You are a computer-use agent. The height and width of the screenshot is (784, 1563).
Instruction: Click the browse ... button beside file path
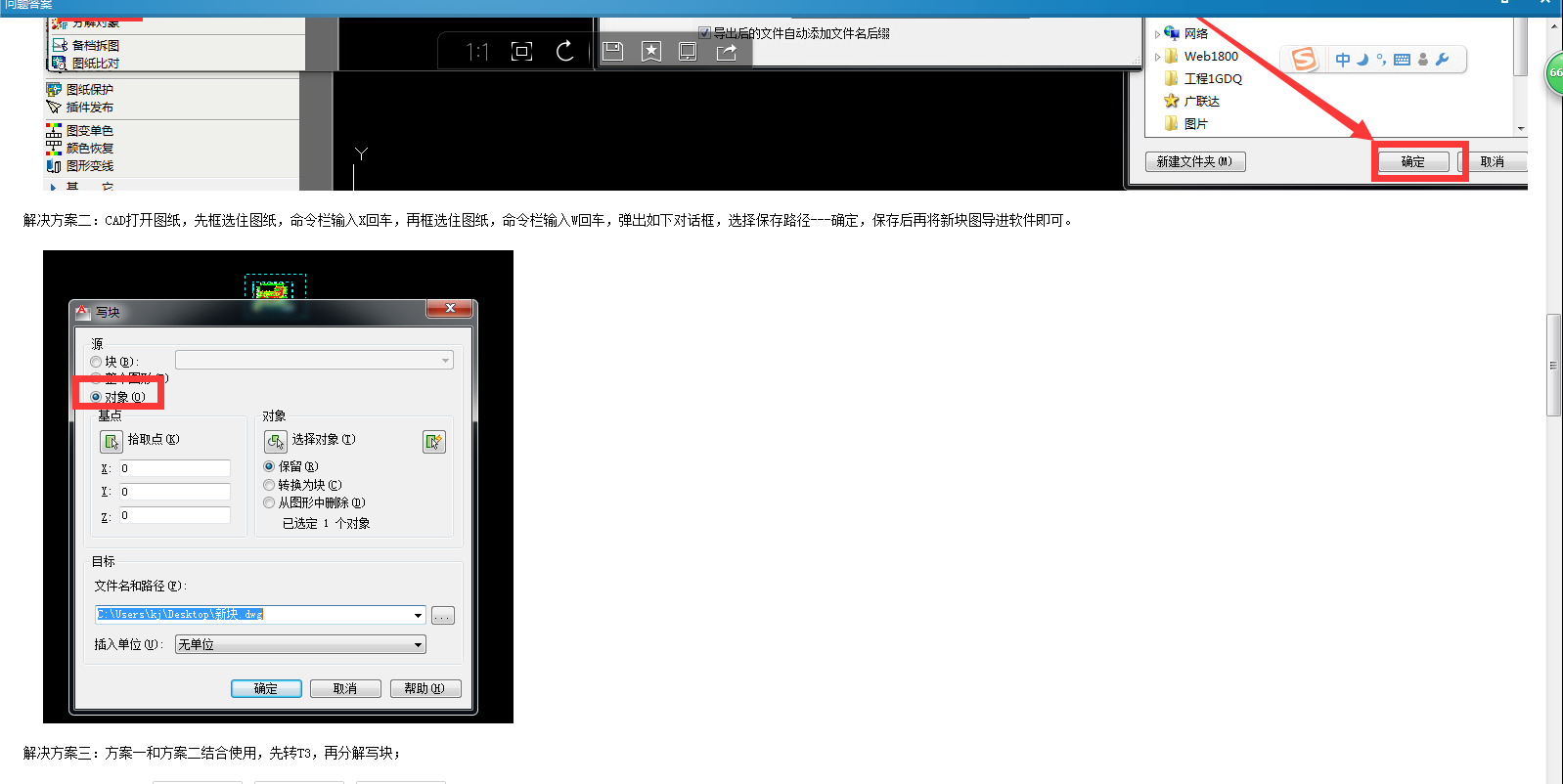pos(443,616)
